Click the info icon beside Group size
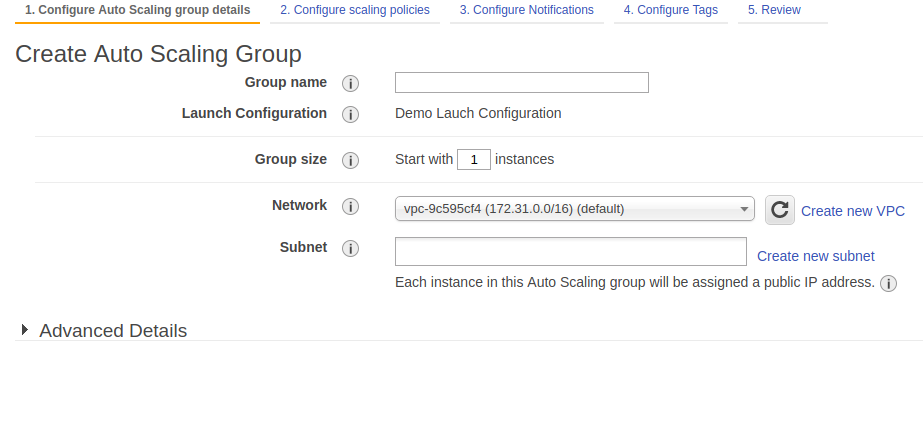 pos(350,160)
